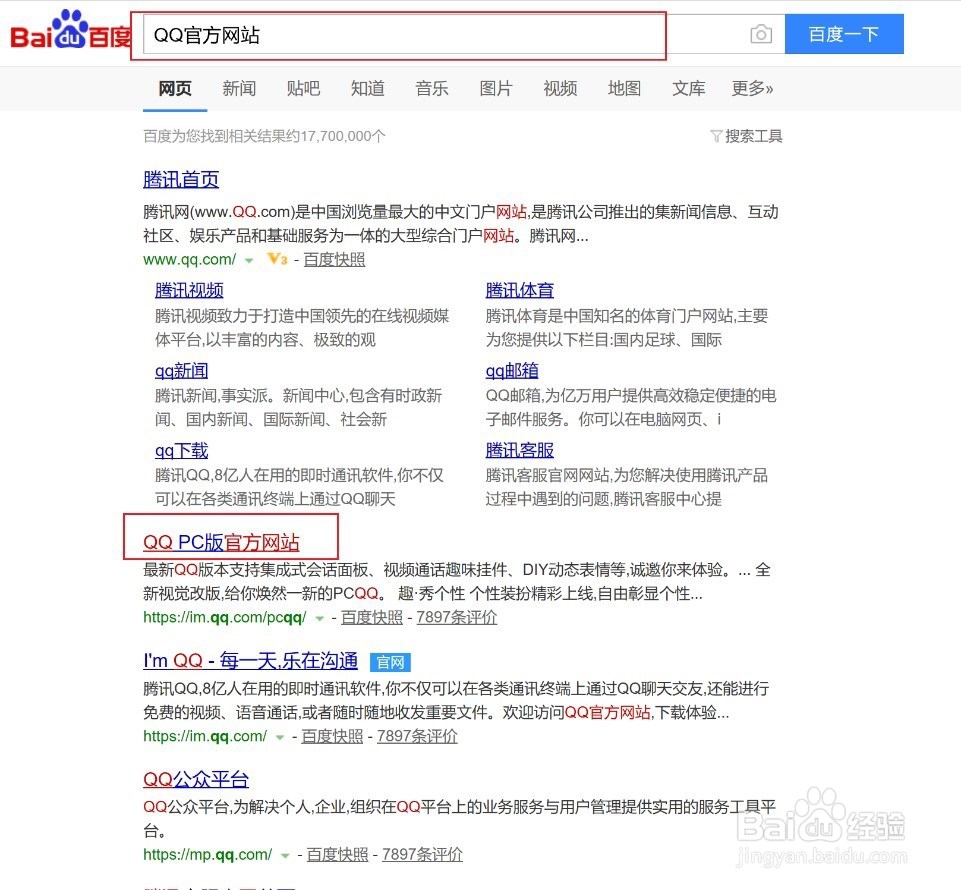Click the description starting QQ邮箱,为亿万用户
Image resolution: width=961 pixels, height=890 pixels.
pyautogui.click(x=631, y=408)
